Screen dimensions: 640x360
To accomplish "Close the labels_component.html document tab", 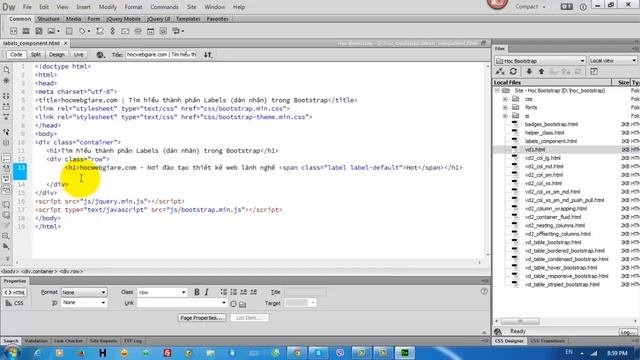I will tap(66, 43).
